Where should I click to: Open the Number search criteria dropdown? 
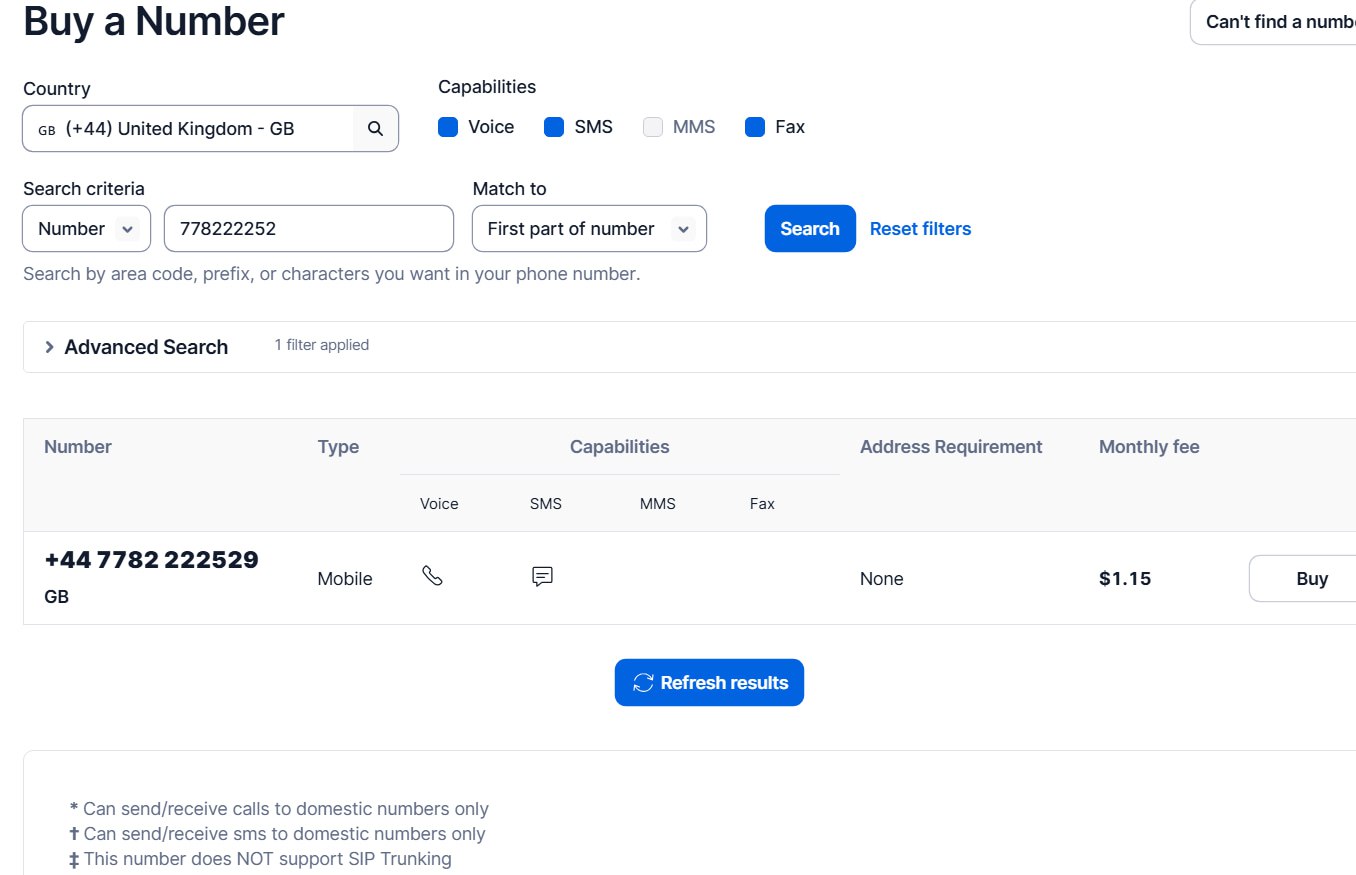[86, 229]
